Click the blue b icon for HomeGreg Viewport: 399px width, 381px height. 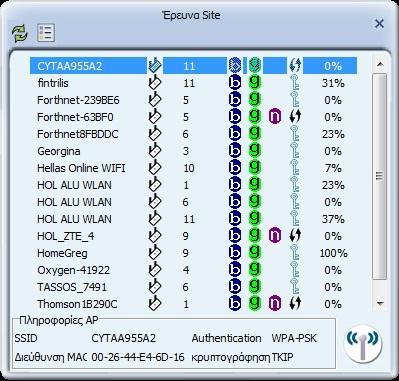pos(235,253)
